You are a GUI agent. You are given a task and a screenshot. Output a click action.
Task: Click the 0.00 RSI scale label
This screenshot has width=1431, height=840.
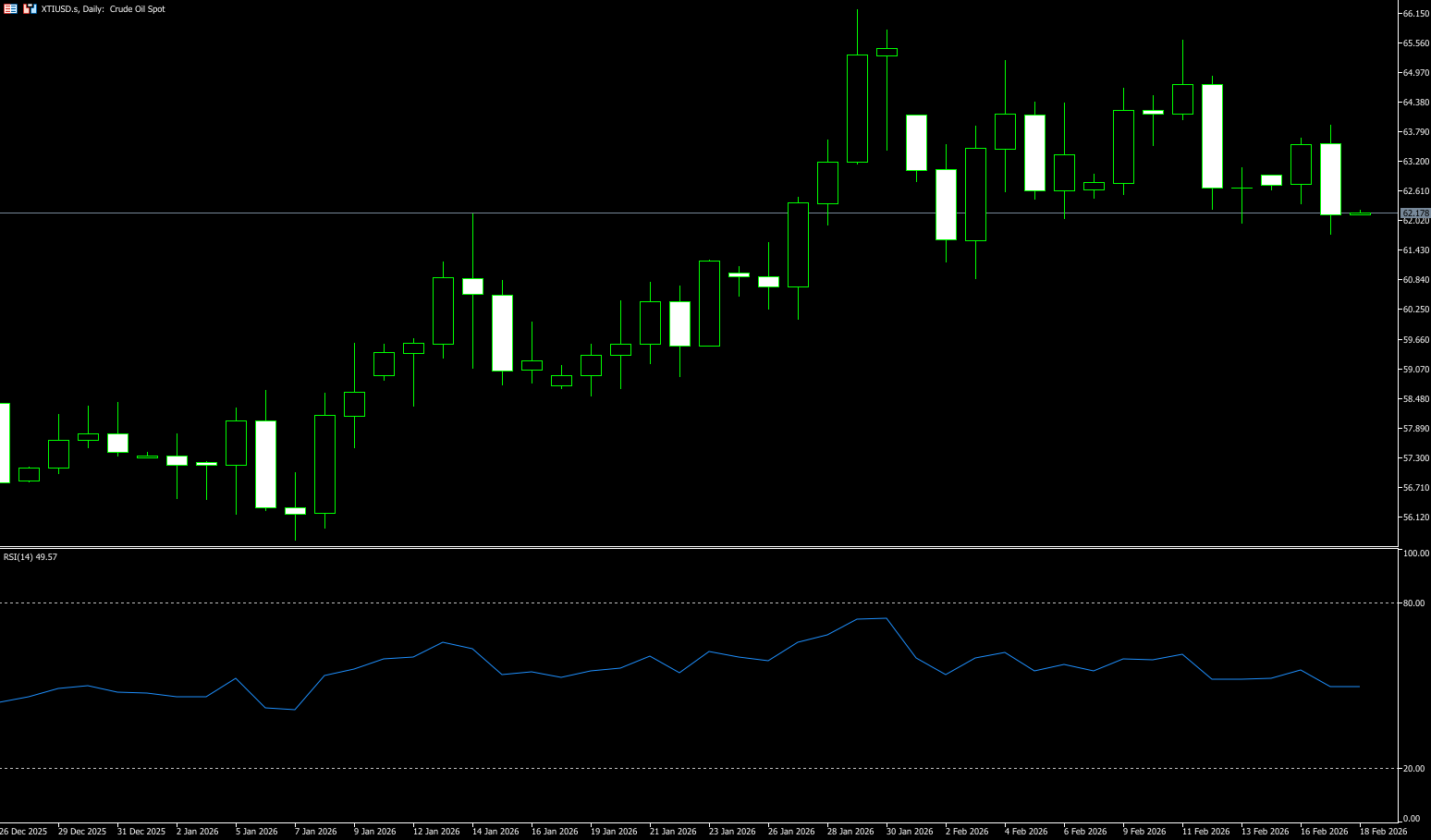pos(1412,819)
